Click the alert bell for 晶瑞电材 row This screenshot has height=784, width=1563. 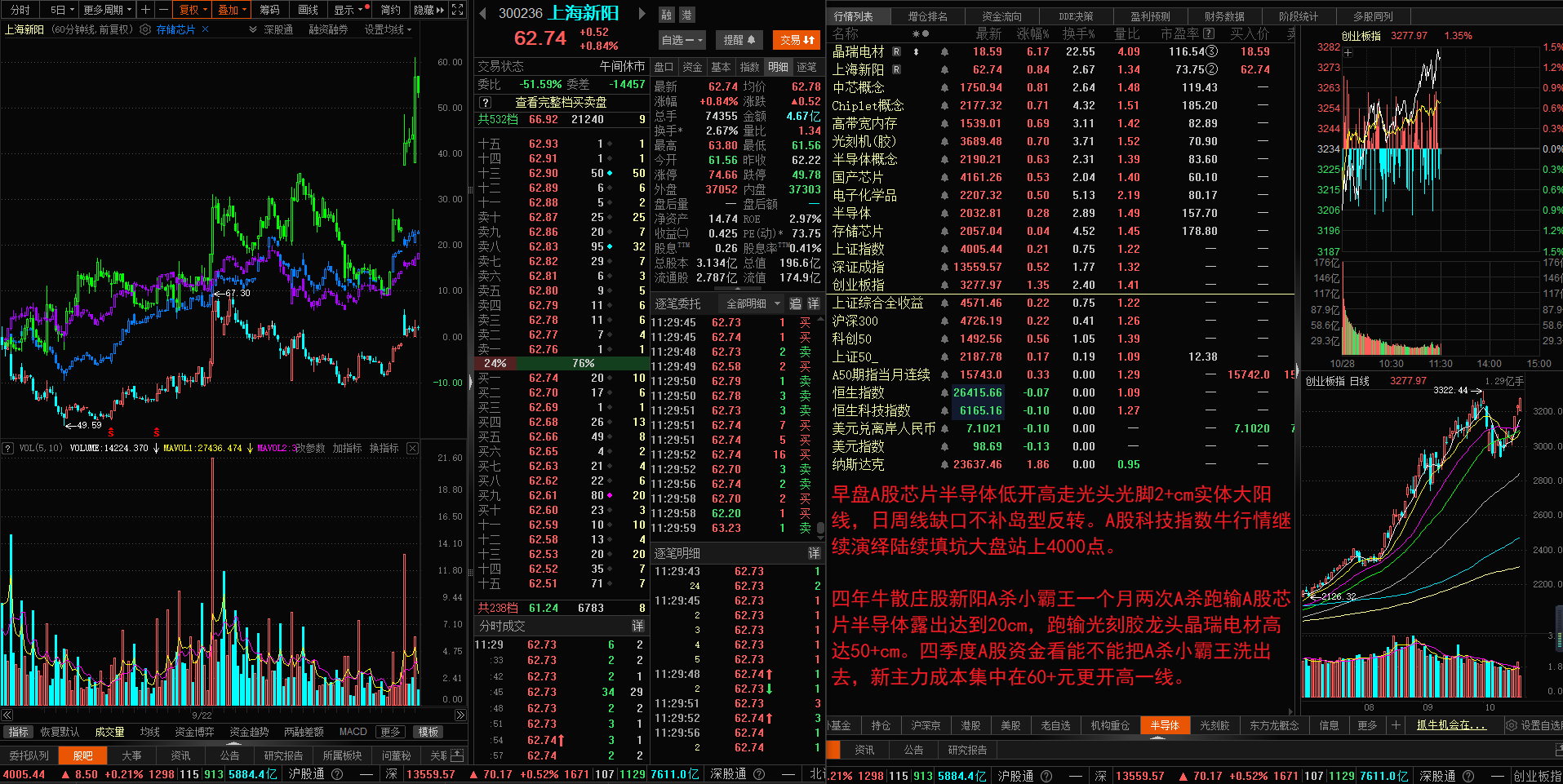coord(944,51)
